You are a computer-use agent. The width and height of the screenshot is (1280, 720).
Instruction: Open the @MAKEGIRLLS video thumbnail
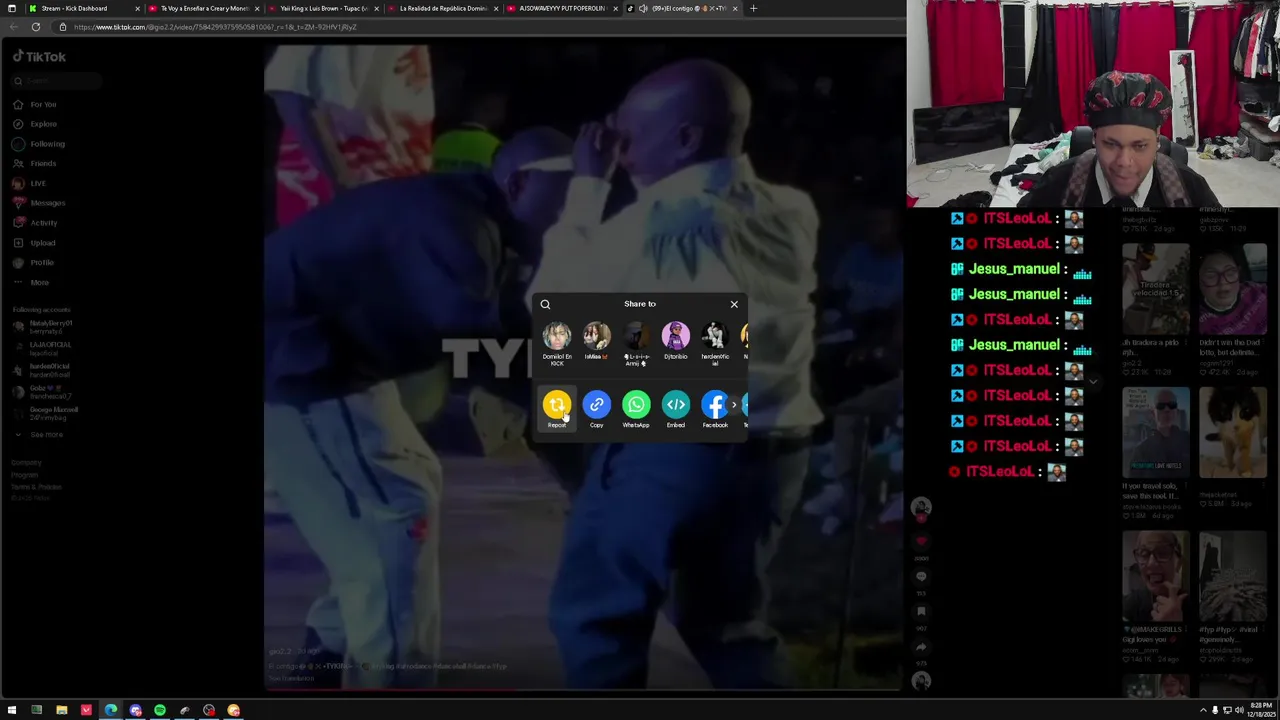[x=1156, y=577]
